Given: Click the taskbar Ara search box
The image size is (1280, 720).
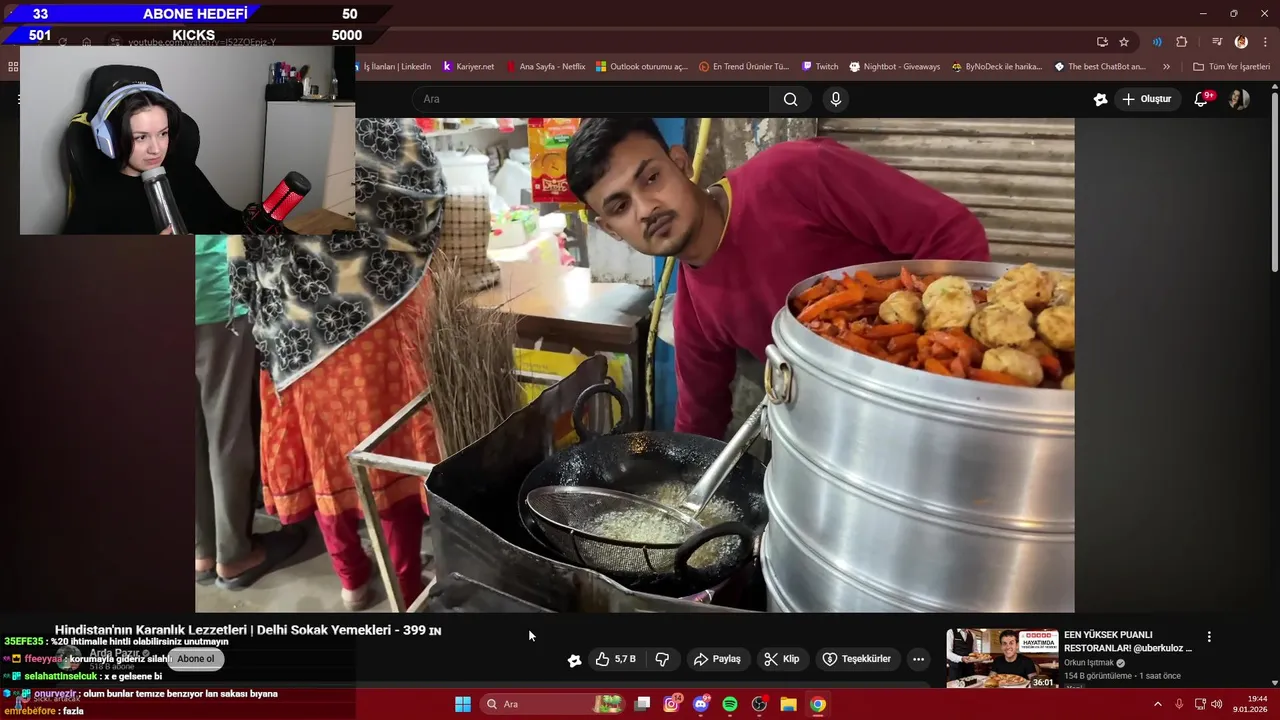Looking at the screenshot, I should pyautogui.click(x=552, y=704).
